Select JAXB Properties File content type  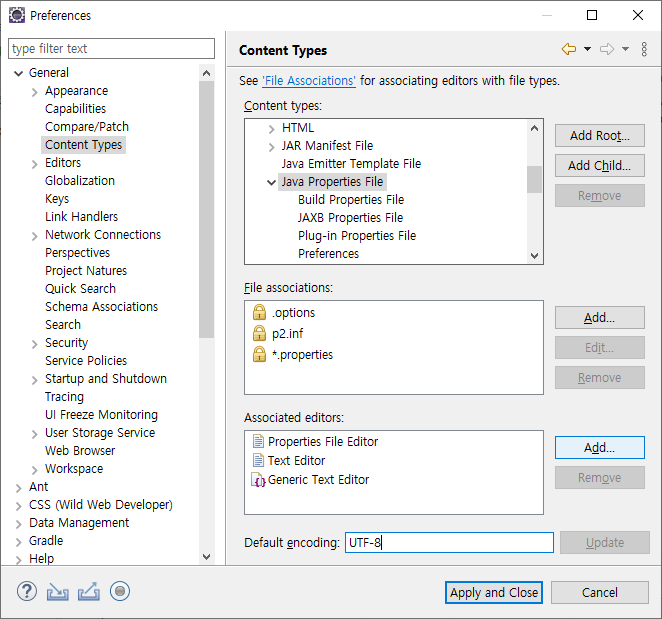point(350,217)
